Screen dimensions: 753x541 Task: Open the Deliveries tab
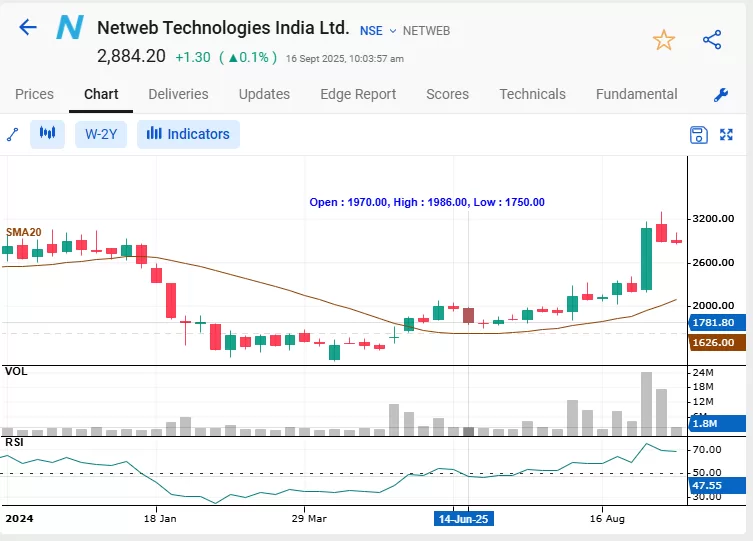[178, 94]
